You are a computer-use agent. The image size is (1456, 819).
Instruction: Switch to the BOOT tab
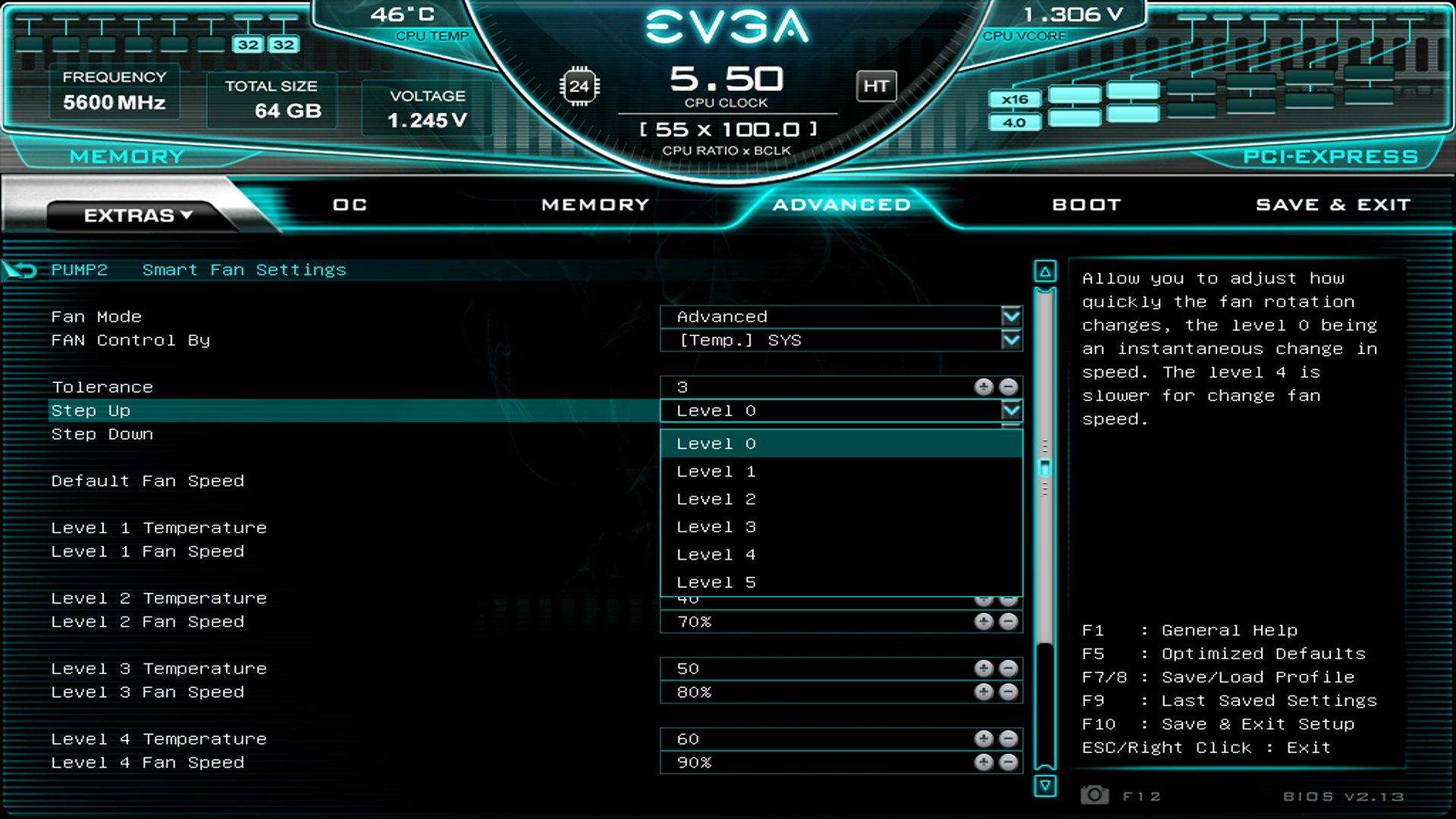[x=1086, y=204]
